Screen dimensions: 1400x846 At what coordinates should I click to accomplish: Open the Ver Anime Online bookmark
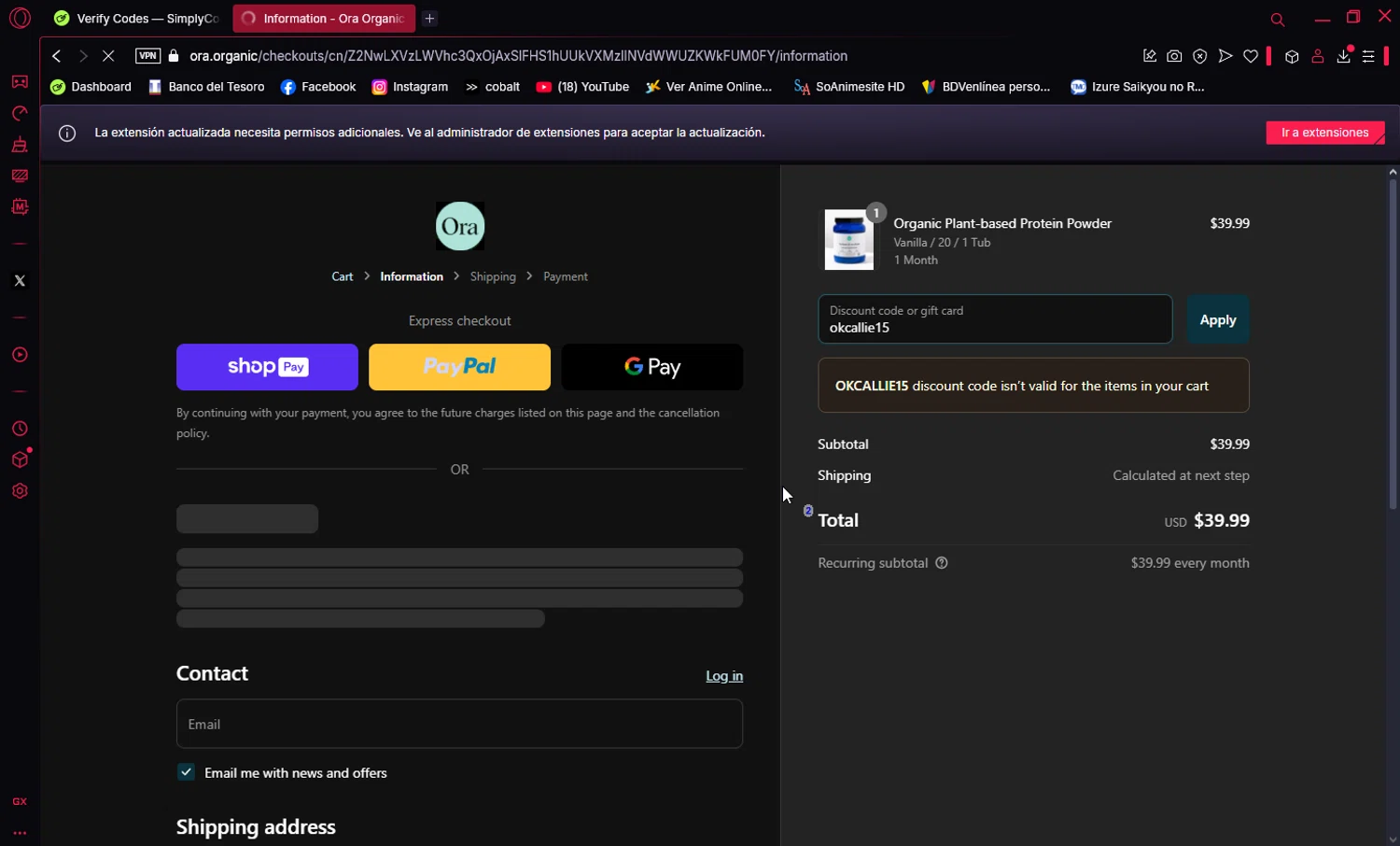click(x=708, y=87)
